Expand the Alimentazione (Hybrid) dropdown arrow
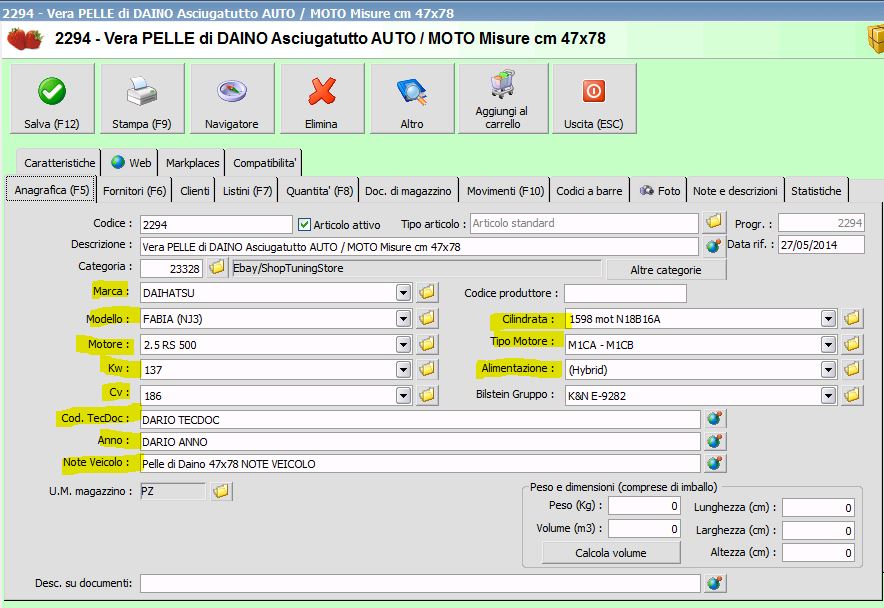The height and width of the screenshot is (608, 884). tap(828, 369)
